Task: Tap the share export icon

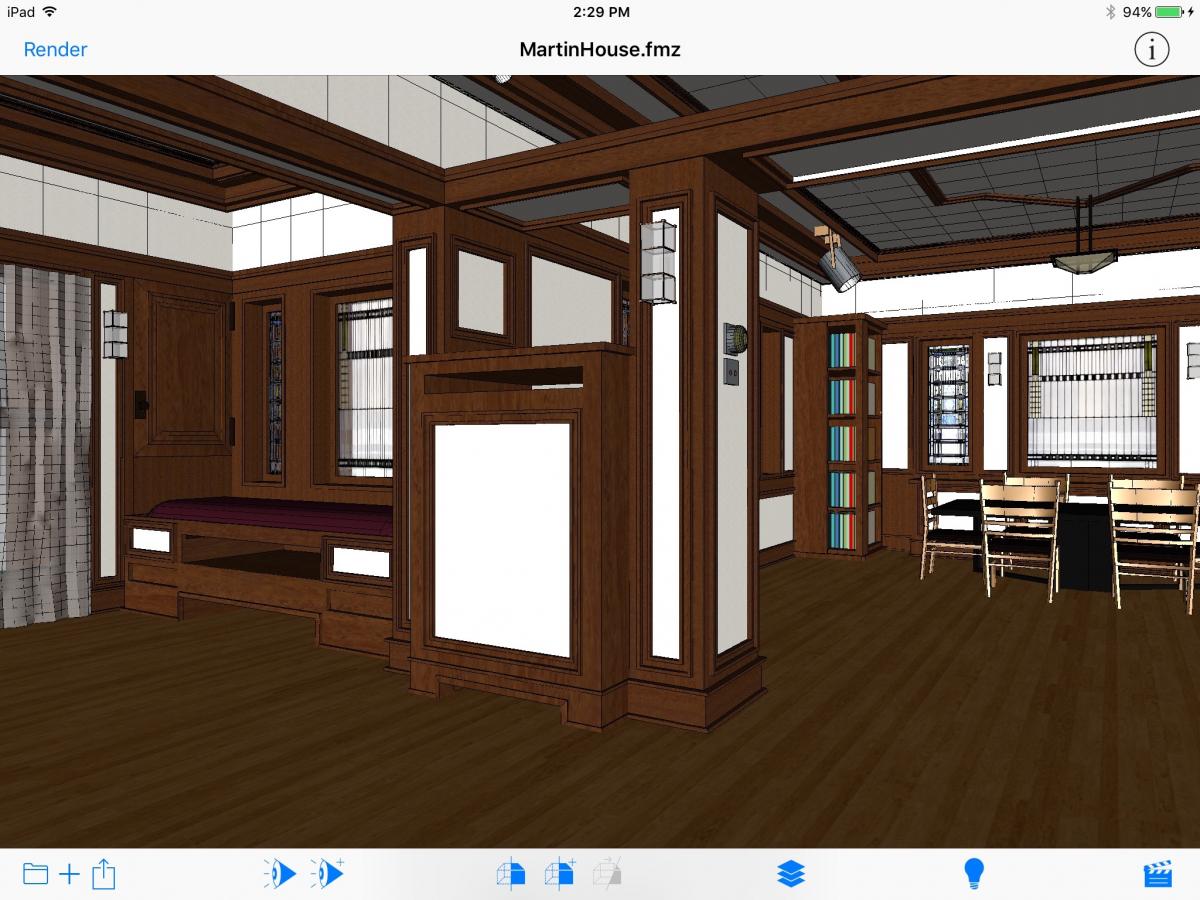Action: click(x=104, y=874)
